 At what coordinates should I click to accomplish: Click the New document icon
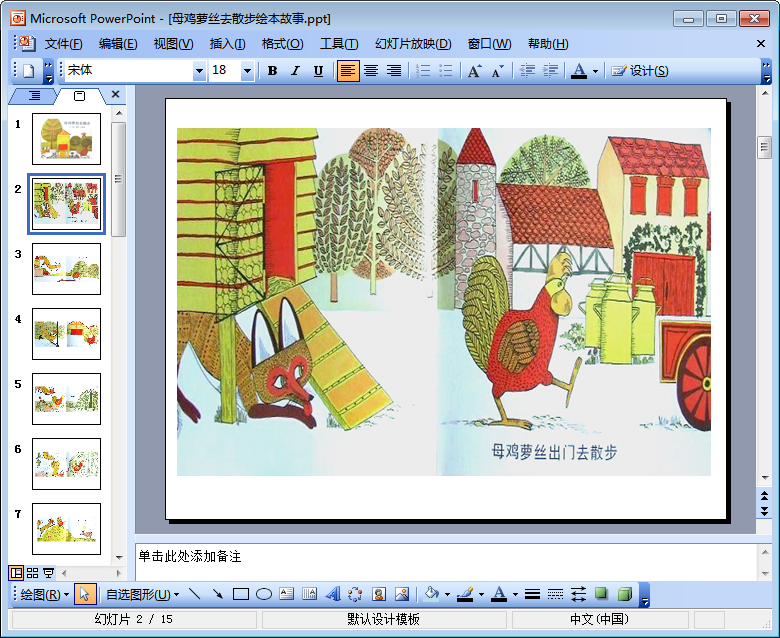coord(28,71)
